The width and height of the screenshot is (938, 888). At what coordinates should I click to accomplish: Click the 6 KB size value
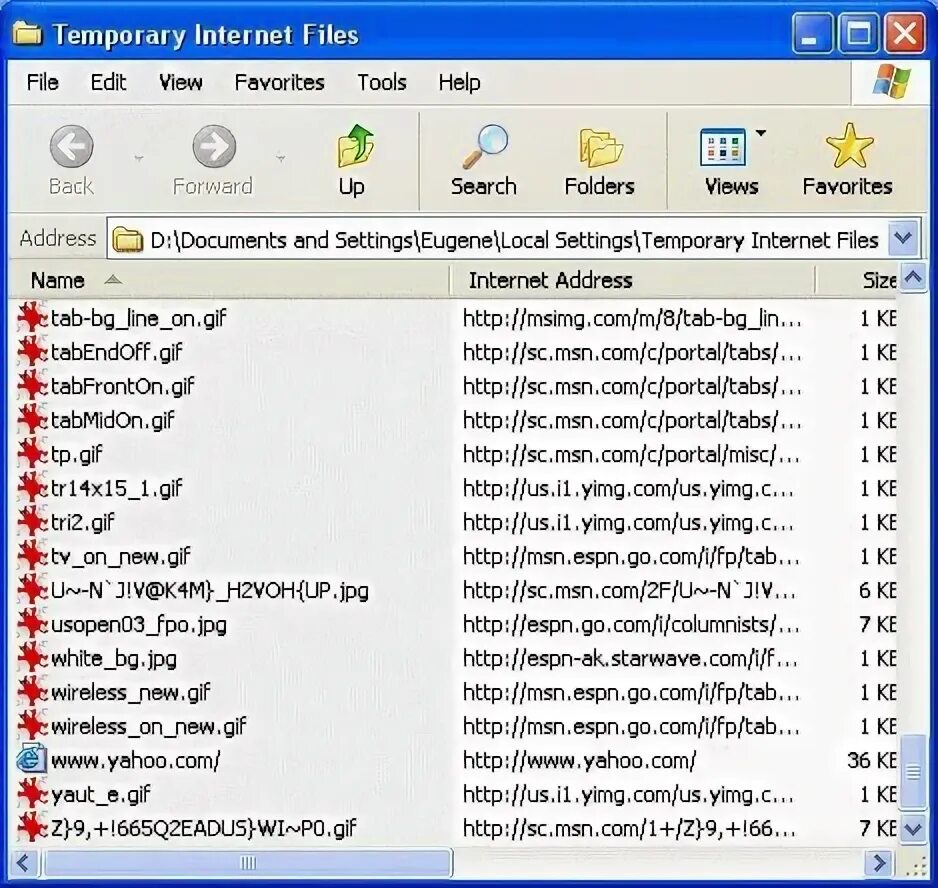coord(878,591)
